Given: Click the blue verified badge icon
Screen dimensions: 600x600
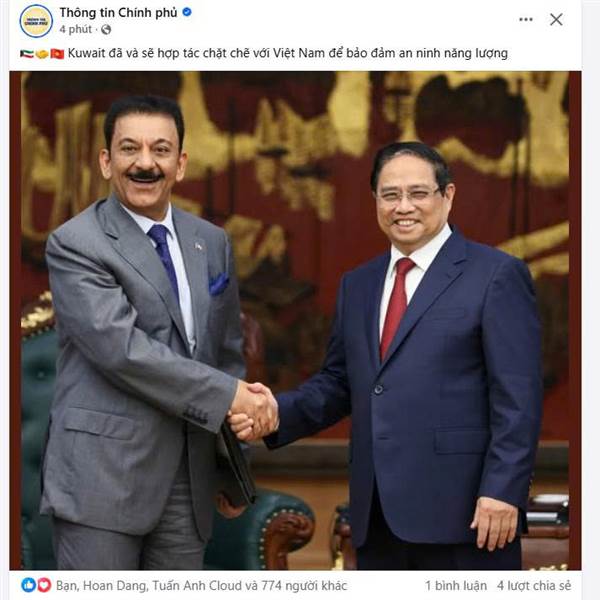Looking at the screenshot, I should pyautogui.click(x=187, y=12).
